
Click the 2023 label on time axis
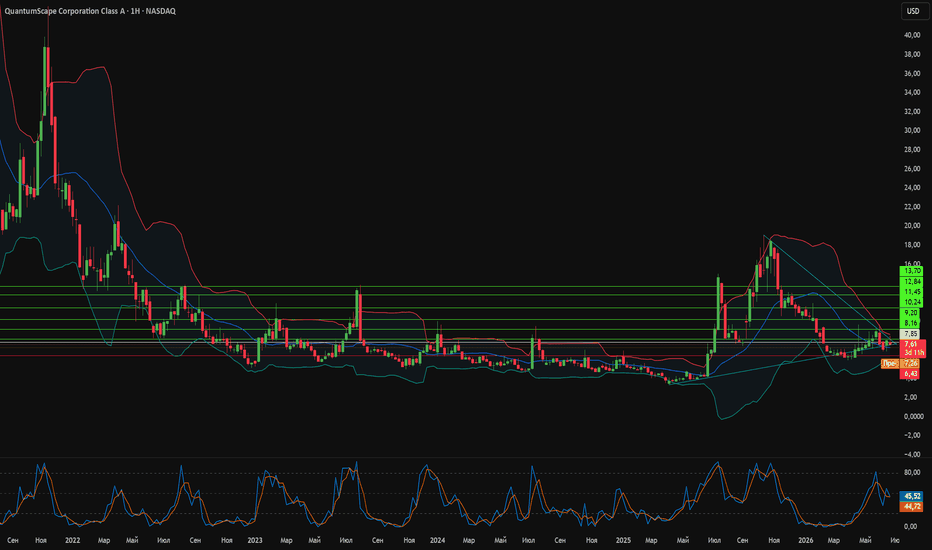coord(254,540)
